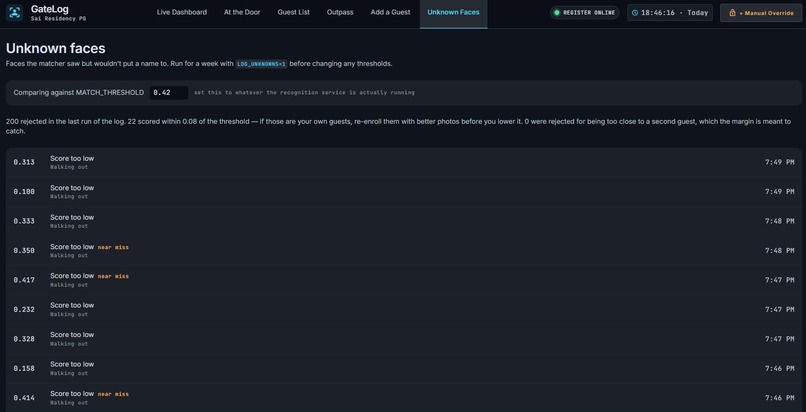Select the Unknown Faces tab
Screen dimensions: 806x412
[x=453, y=12]
